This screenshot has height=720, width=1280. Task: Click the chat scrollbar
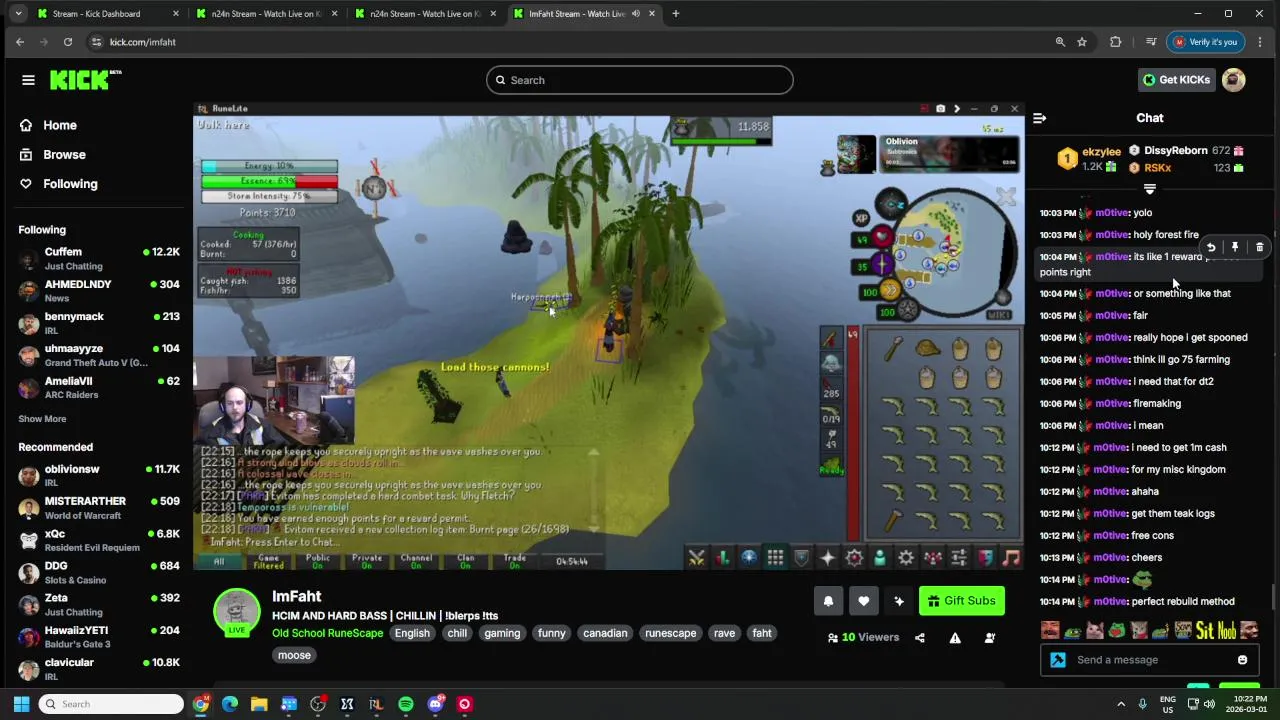pos(1273,596)
